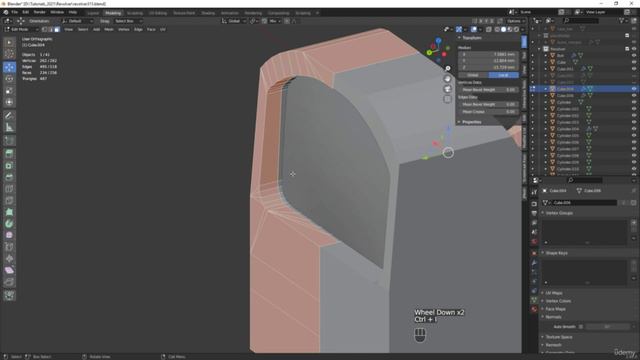Click the pan view hand gizmo
Image resolution: width=640 pixels, height=360 pixels.
[x=448, y=79]
